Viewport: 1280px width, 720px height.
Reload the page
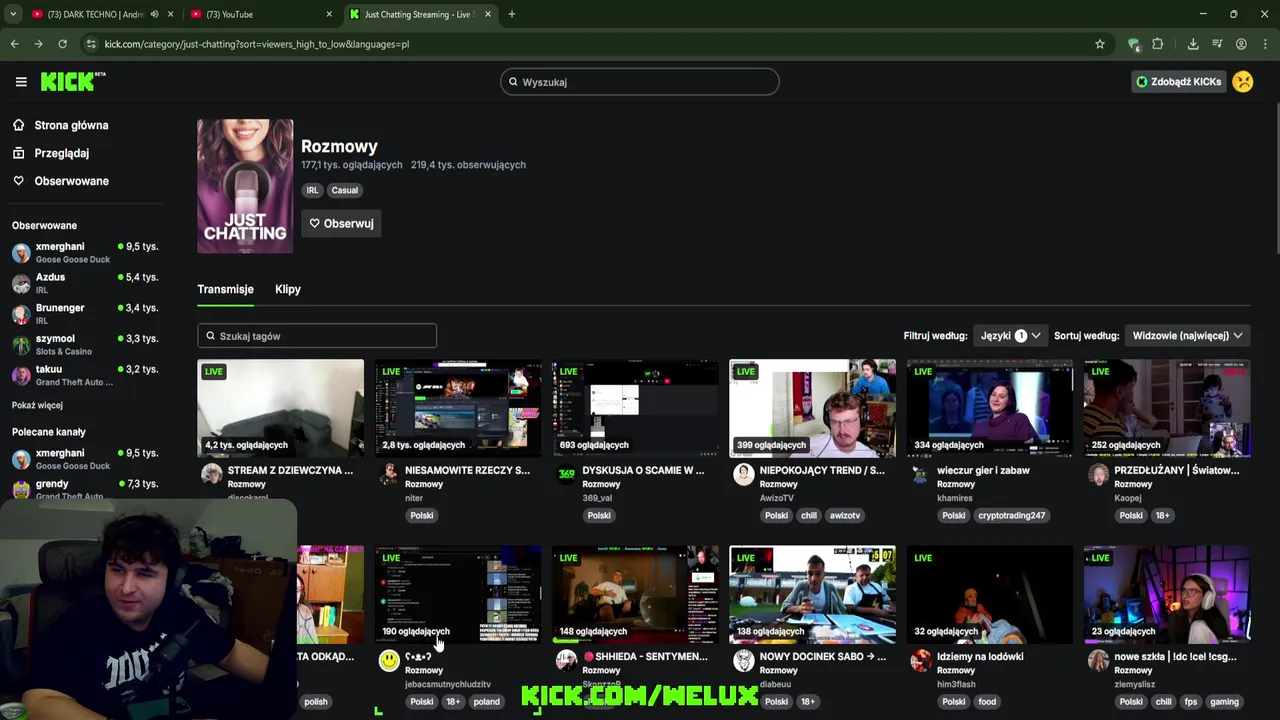click(62, 44)
